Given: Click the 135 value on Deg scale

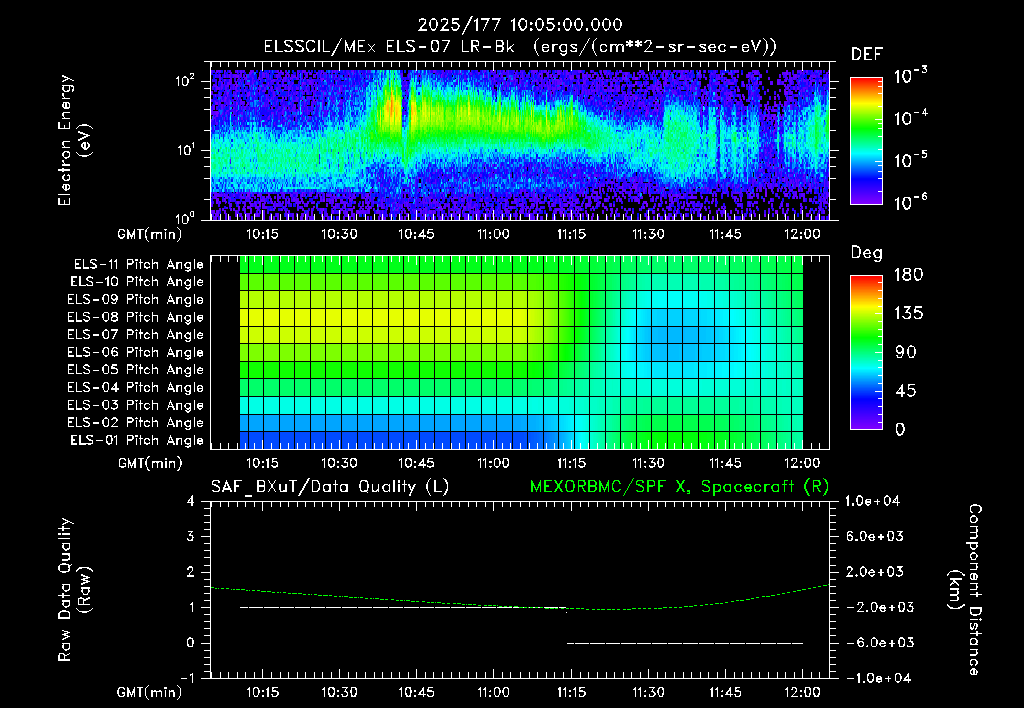Looking at the screenshot, I should tap(908, 314).
